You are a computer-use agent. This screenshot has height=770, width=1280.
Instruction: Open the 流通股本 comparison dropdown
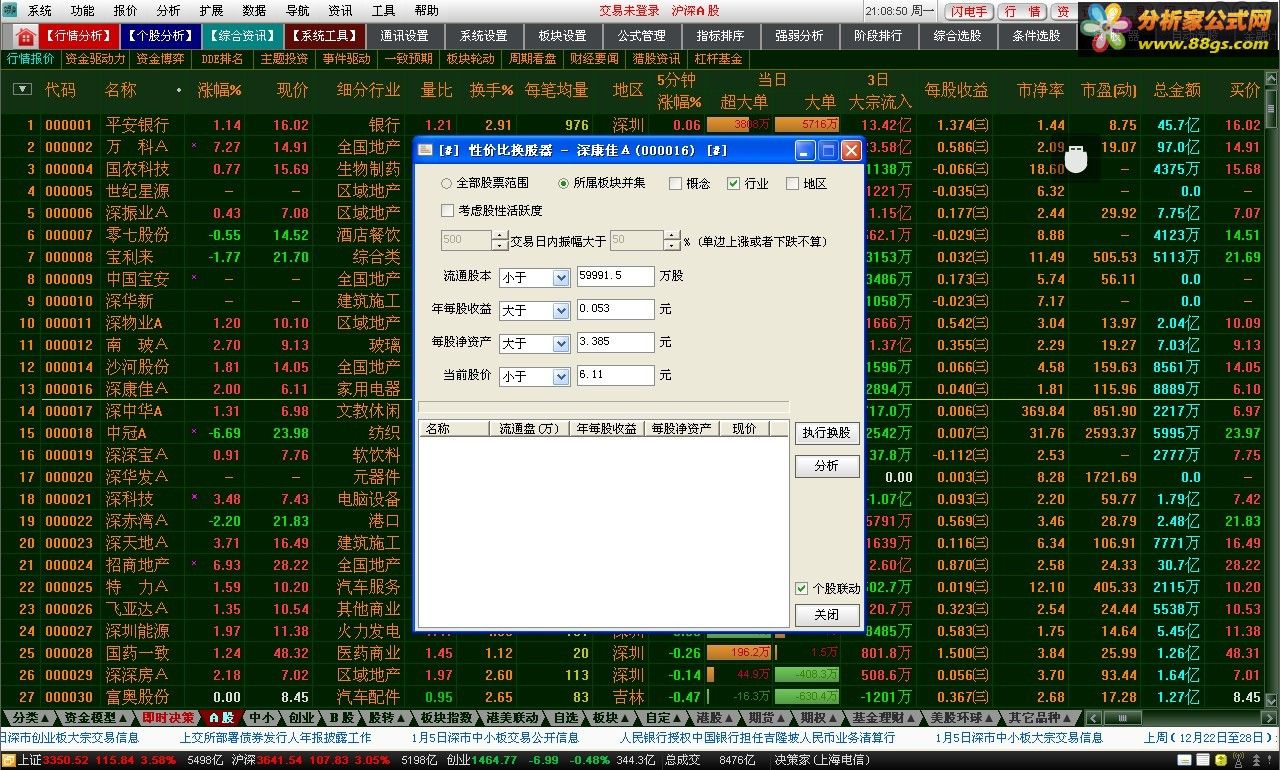534,277
